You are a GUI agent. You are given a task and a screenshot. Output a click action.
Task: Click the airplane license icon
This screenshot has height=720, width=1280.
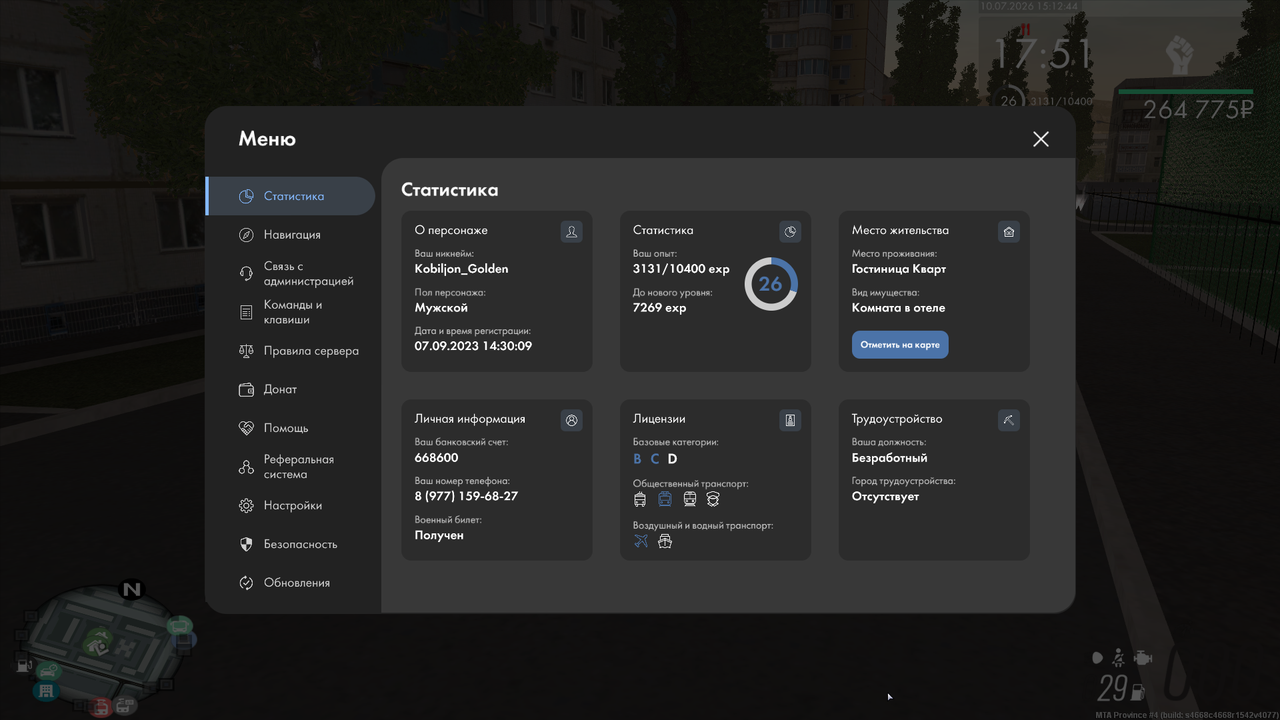coord(641,541)
